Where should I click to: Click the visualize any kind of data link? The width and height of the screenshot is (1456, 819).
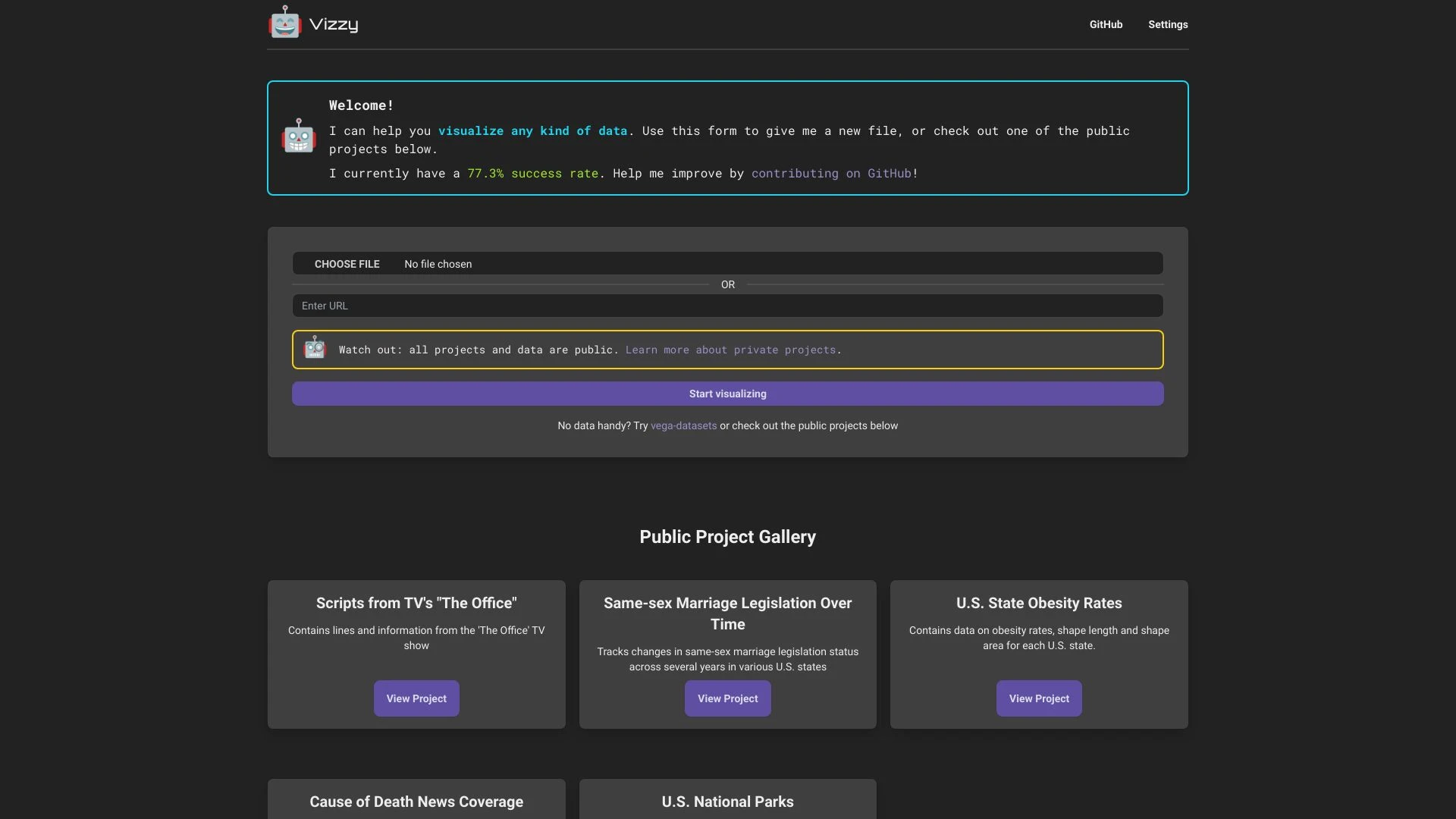pyautogui.click(x=533, y=130)
